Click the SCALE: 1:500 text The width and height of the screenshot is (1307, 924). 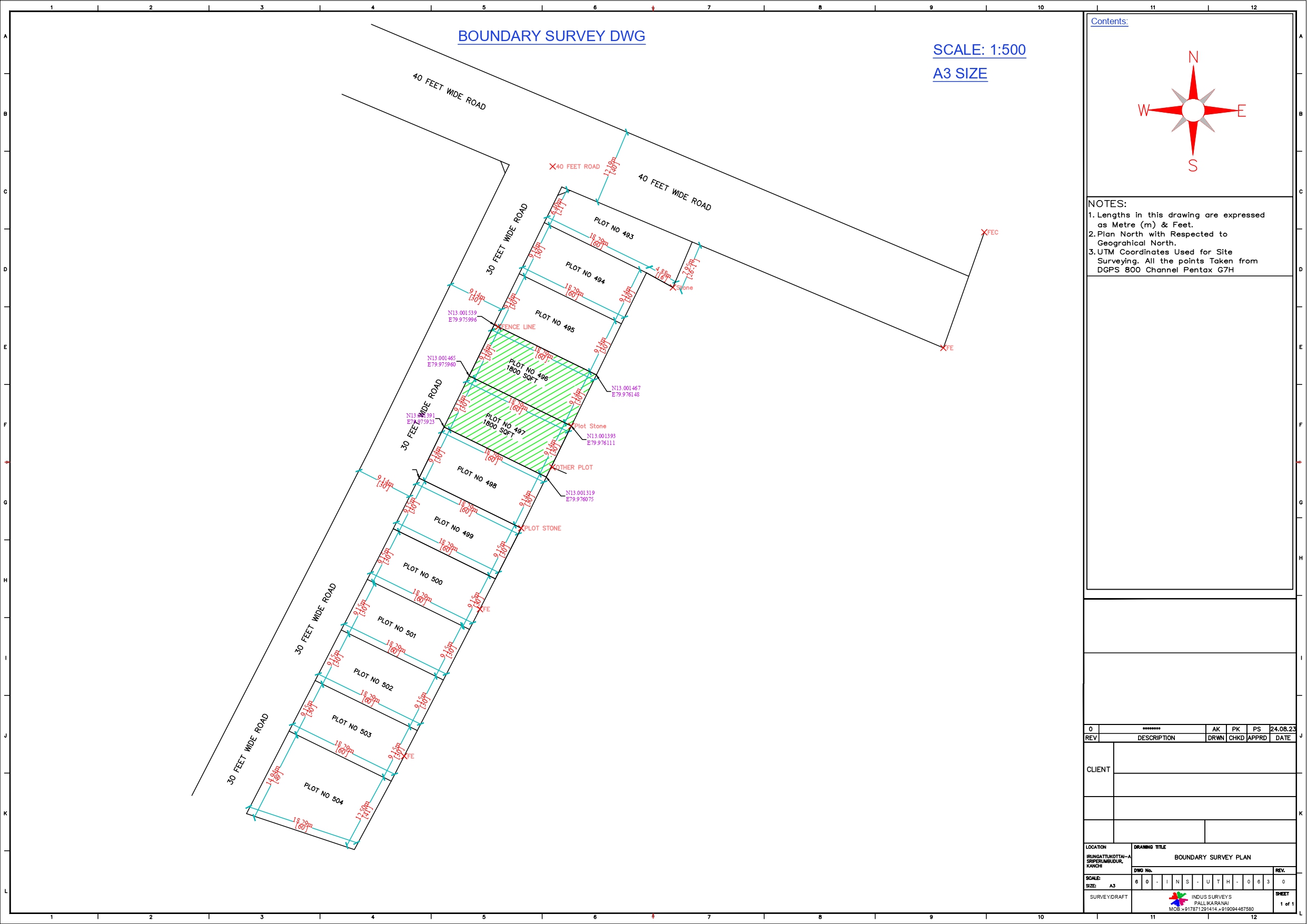click(x=979, y=50)
